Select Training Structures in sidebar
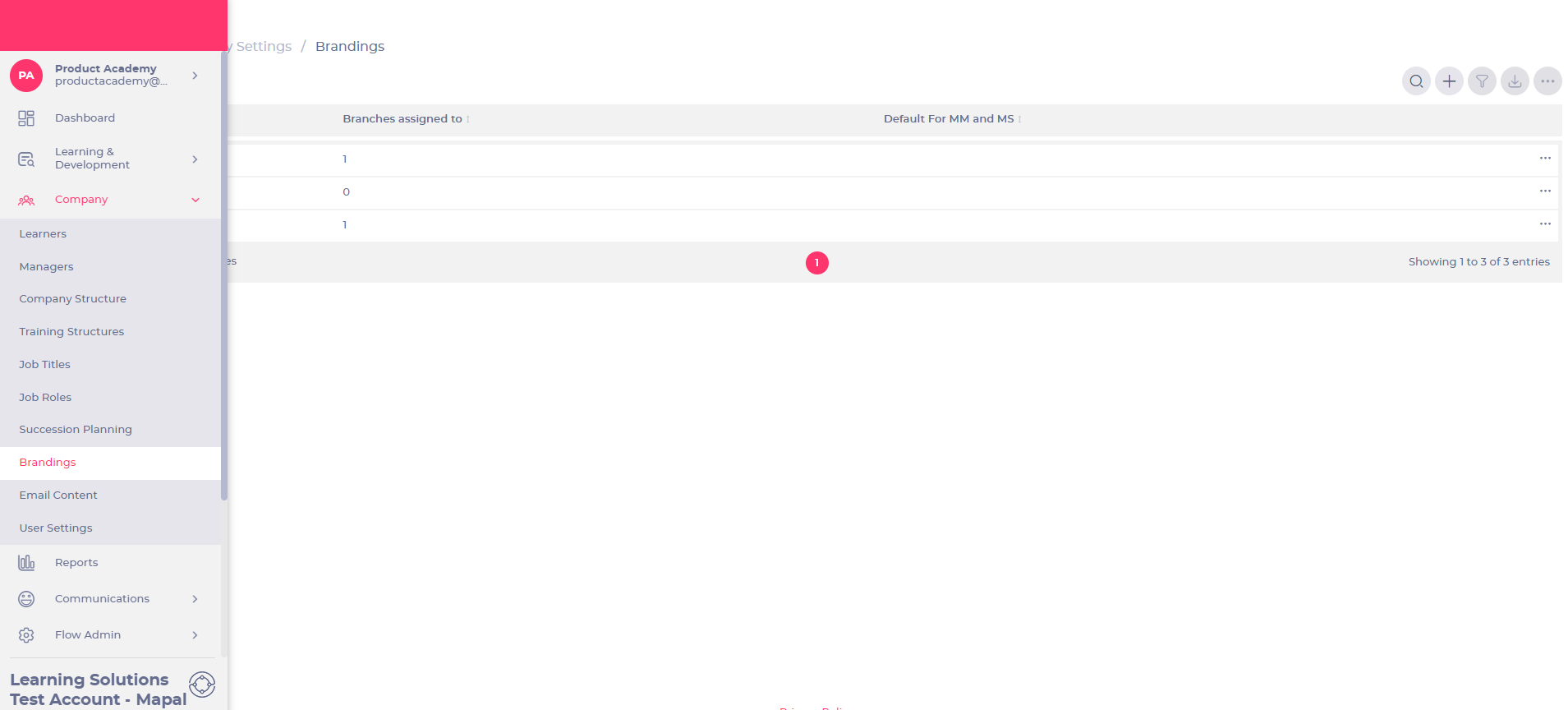 coord(71,332)
